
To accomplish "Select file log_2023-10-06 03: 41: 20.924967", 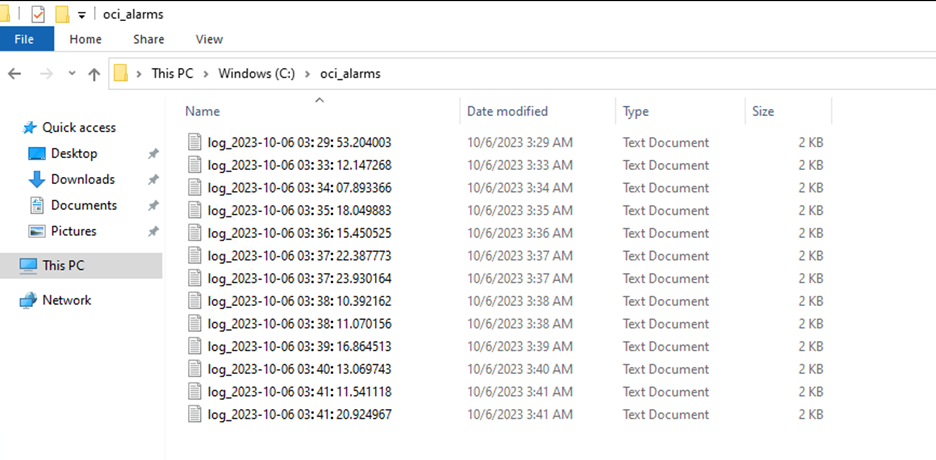I will (x=300, y=415).
